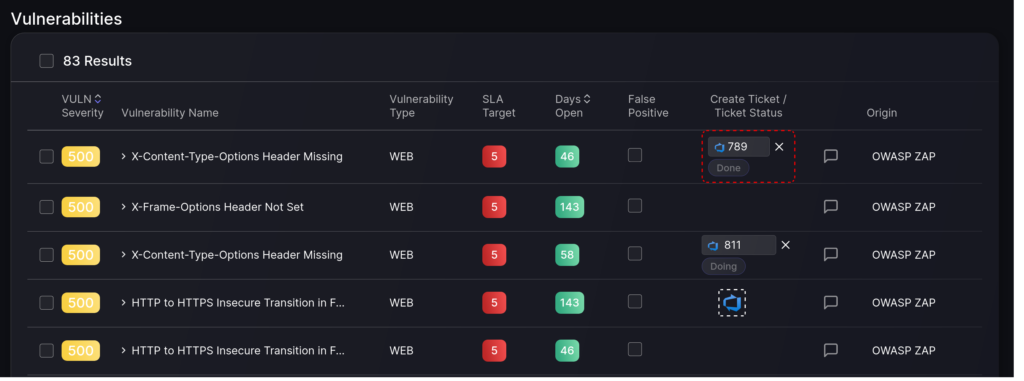Remove ticket 811 with the X icon
Screen dimensions: 1024x381
pyautogui.click(x=785, y=245)
